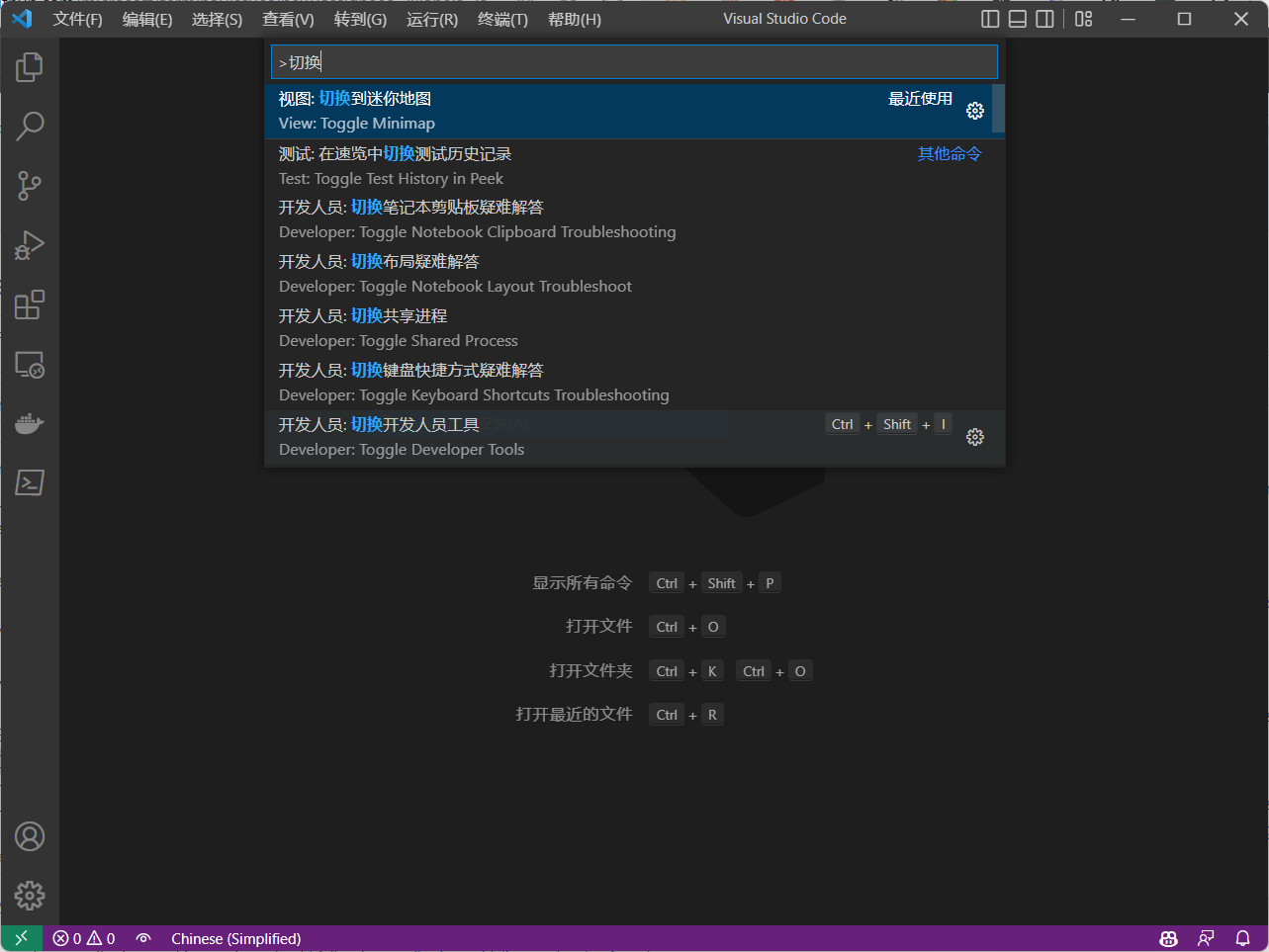The height and width of the screenshot is (952, 1269).
Task: Click the 显示所有命令 welcome shortcut label
Action: pos(583,583)
